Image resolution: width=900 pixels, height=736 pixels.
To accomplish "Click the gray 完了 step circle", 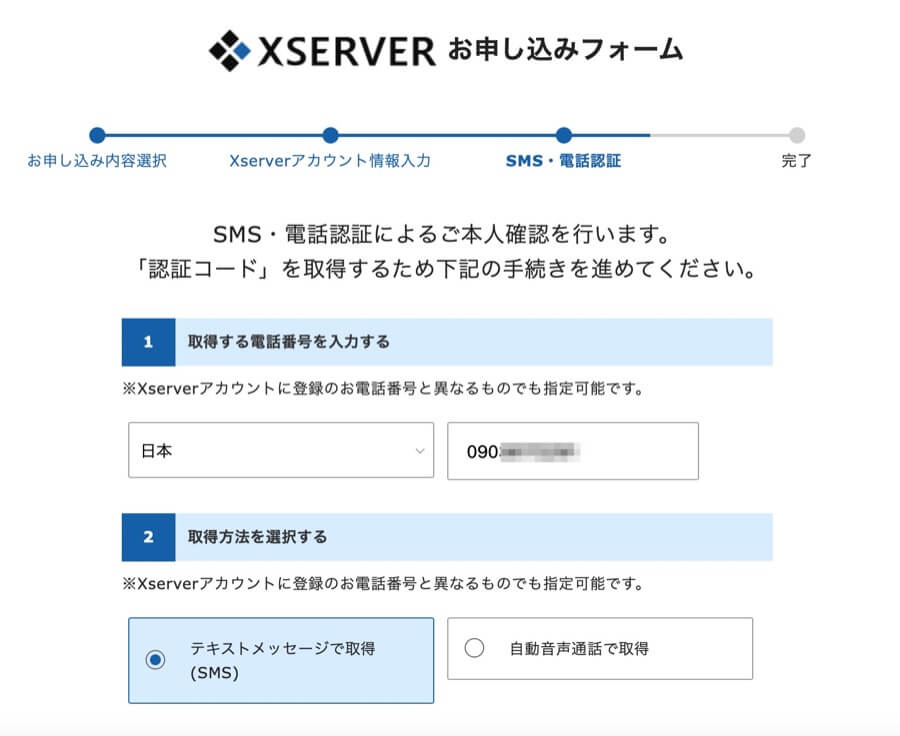I will coord(796,136).
